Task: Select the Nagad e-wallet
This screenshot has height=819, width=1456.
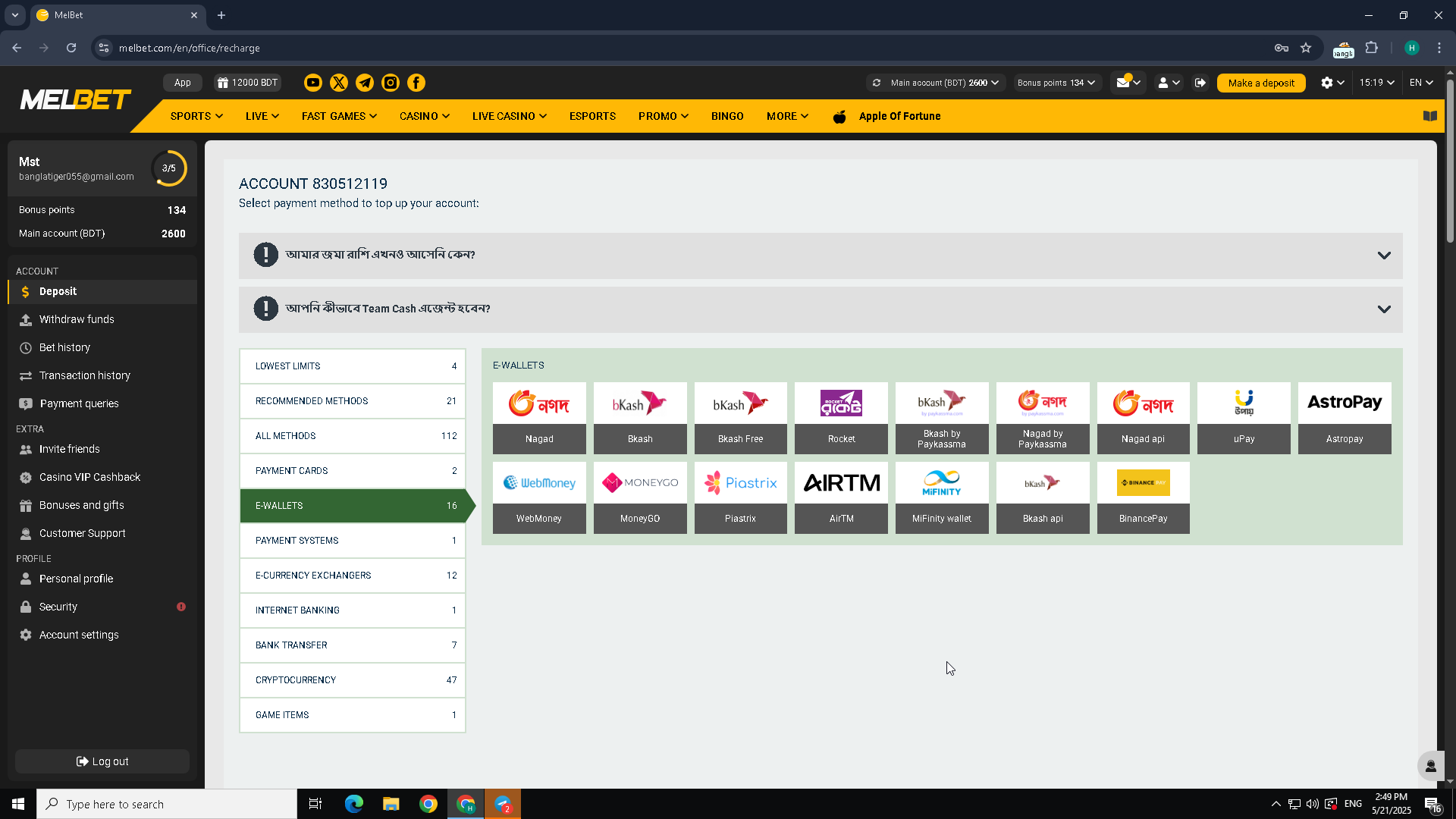Action: (x=539, y=418)
